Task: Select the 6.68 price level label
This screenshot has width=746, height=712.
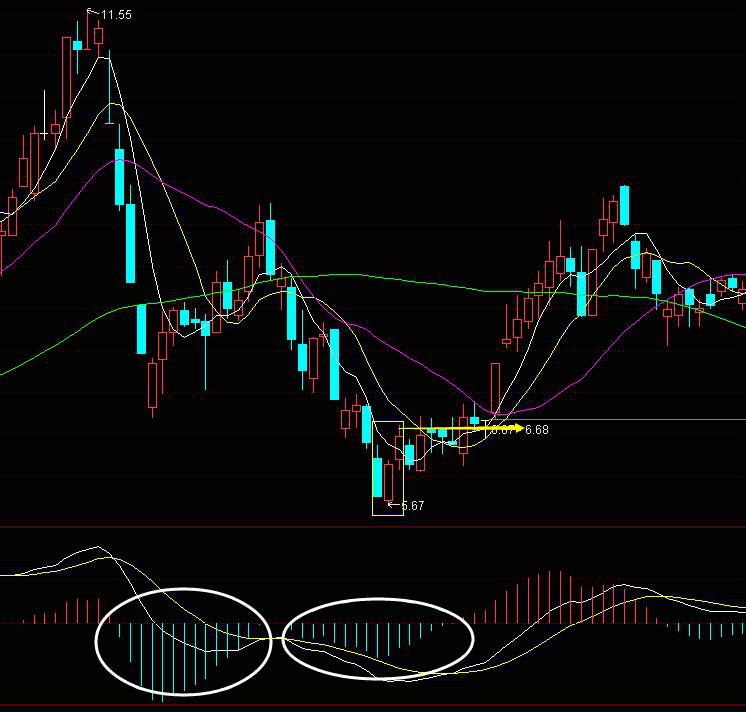Action: click(x=537, y=430)
